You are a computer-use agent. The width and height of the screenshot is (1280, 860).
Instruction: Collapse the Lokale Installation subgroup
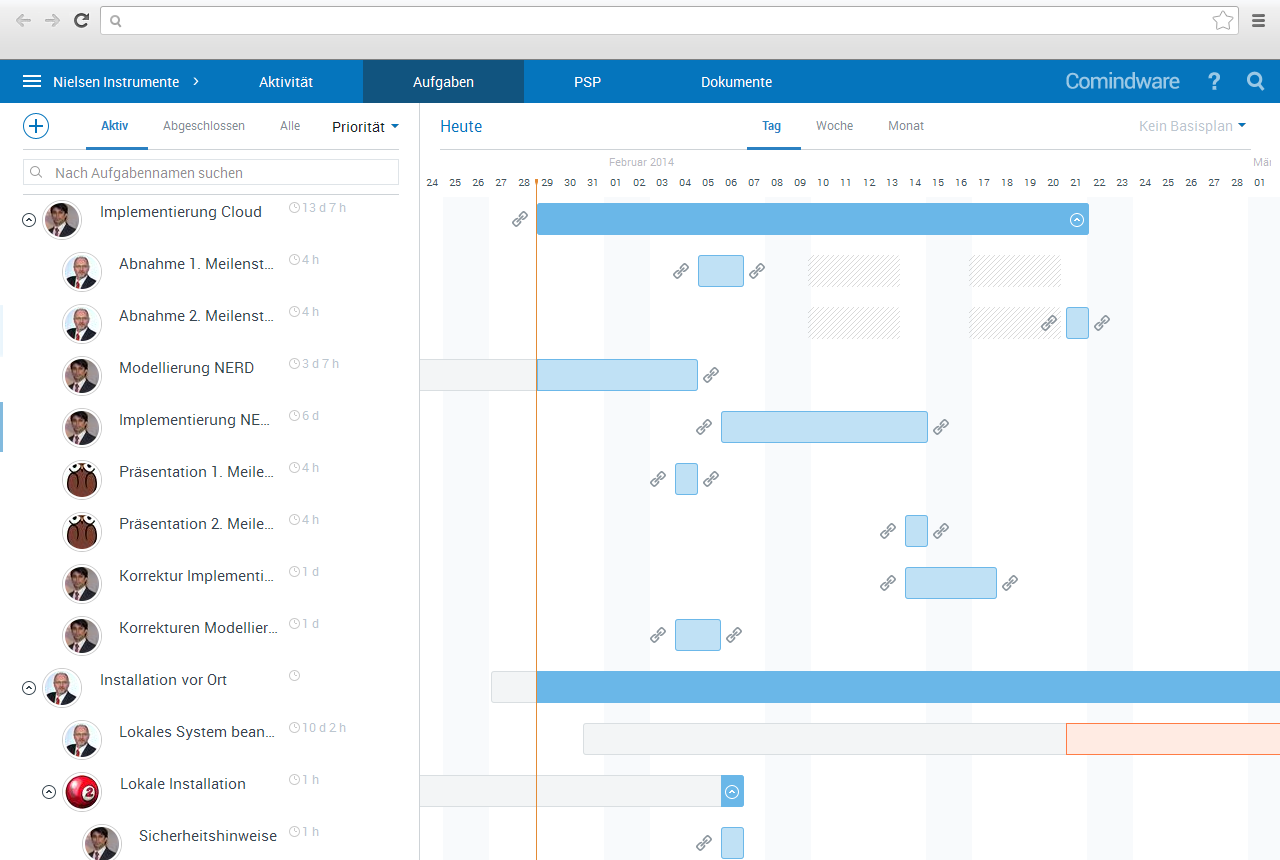pyautogui.click(x=49, y=792)
